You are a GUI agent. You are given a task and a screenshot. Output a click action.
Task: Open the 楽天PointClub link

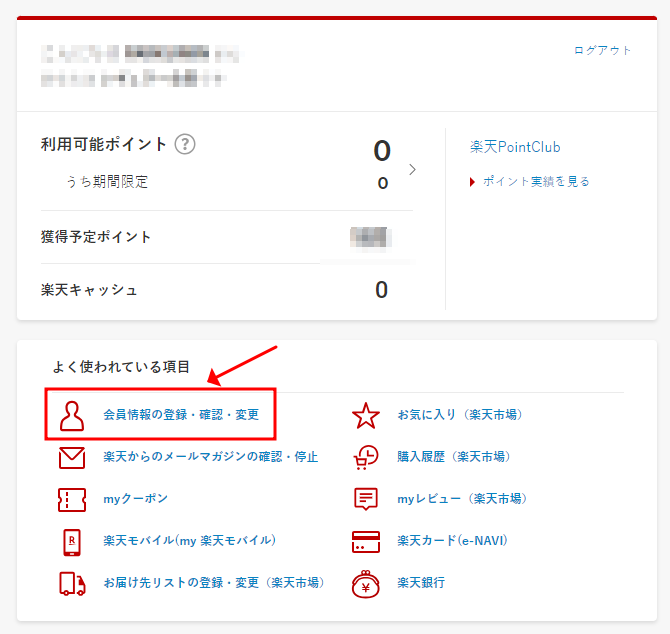515,147
